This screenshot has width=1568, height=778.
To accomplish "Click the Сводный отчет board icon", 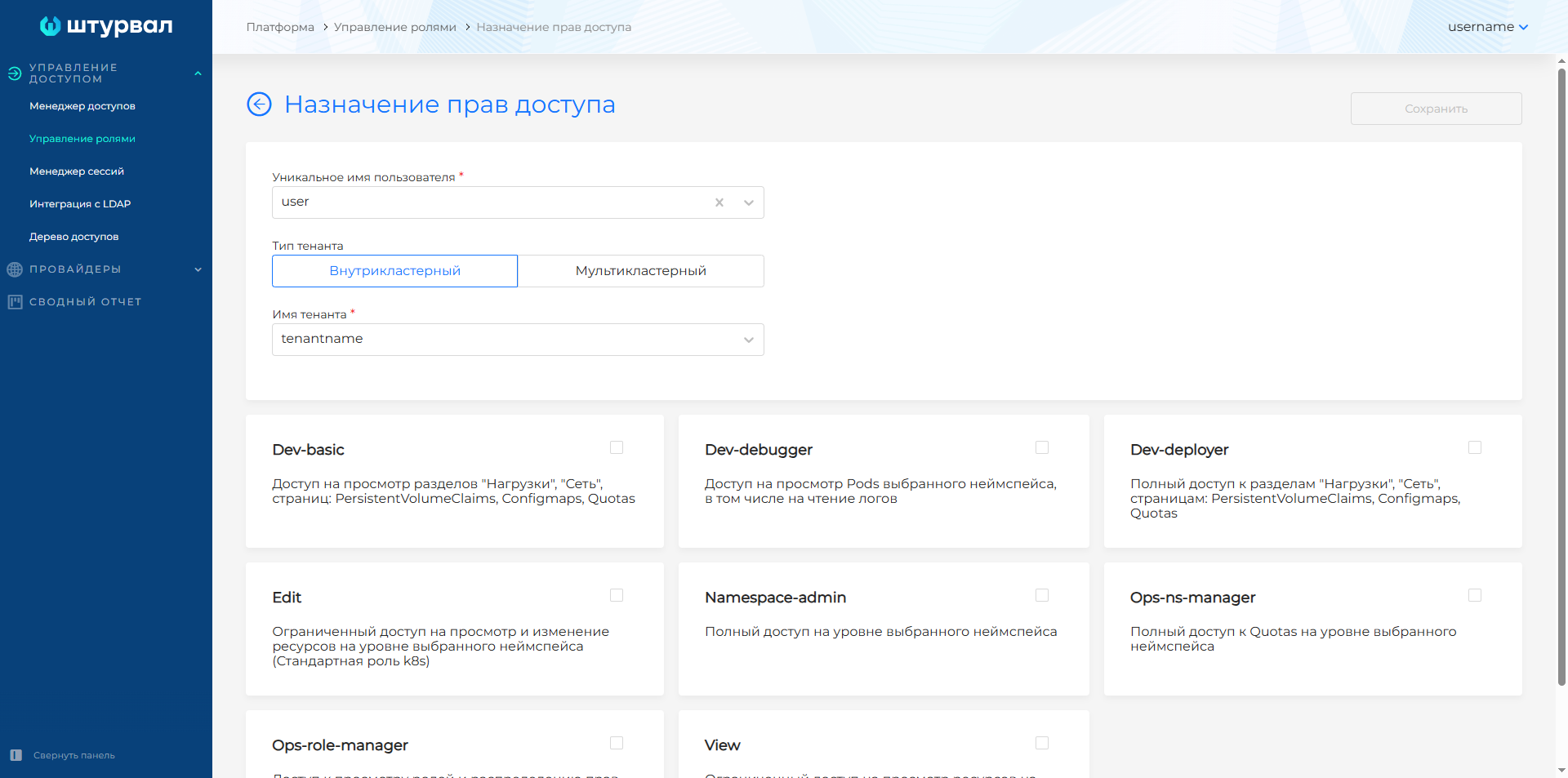I will [15, 302].
